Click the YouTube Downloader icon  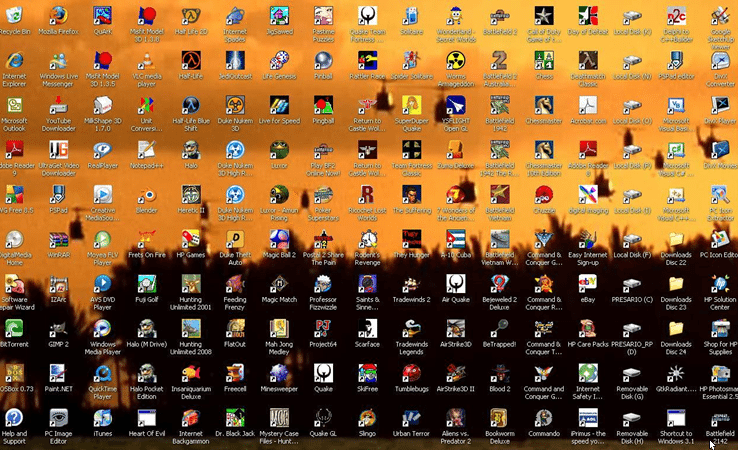59,105
